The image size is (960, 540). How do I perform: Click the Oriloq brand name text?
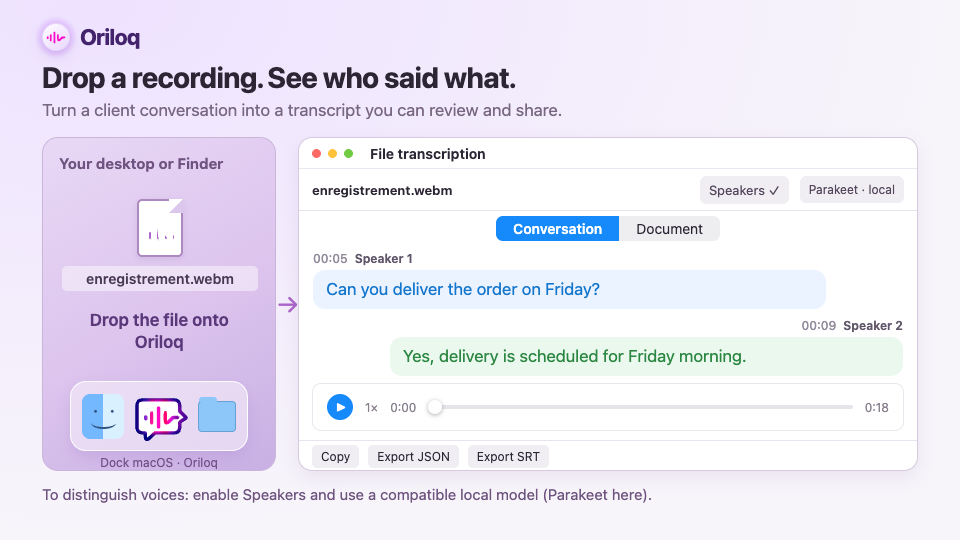[110, 37]
